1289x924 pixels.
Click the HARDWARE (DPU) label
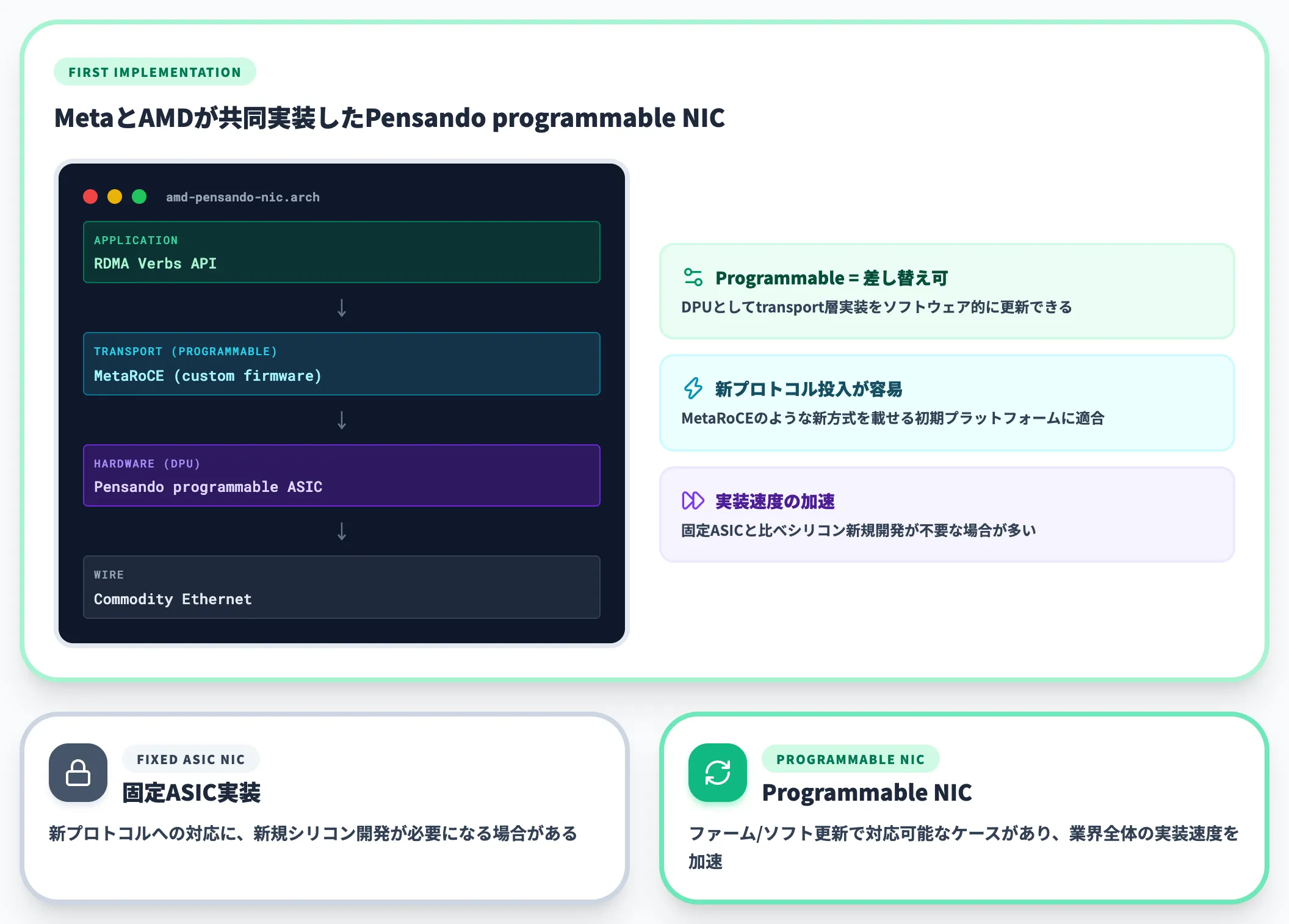[147, 464]
